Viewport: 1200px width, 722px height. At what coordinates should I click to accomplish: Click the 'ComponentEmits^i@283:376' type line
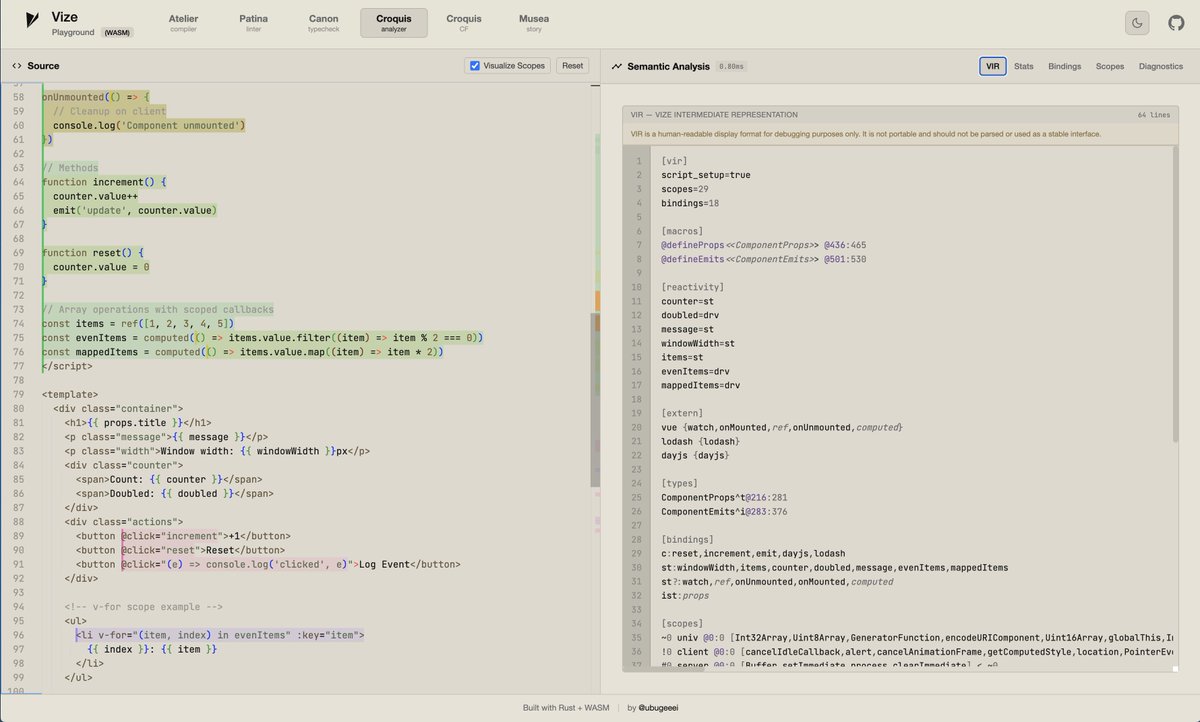[724, 511]
